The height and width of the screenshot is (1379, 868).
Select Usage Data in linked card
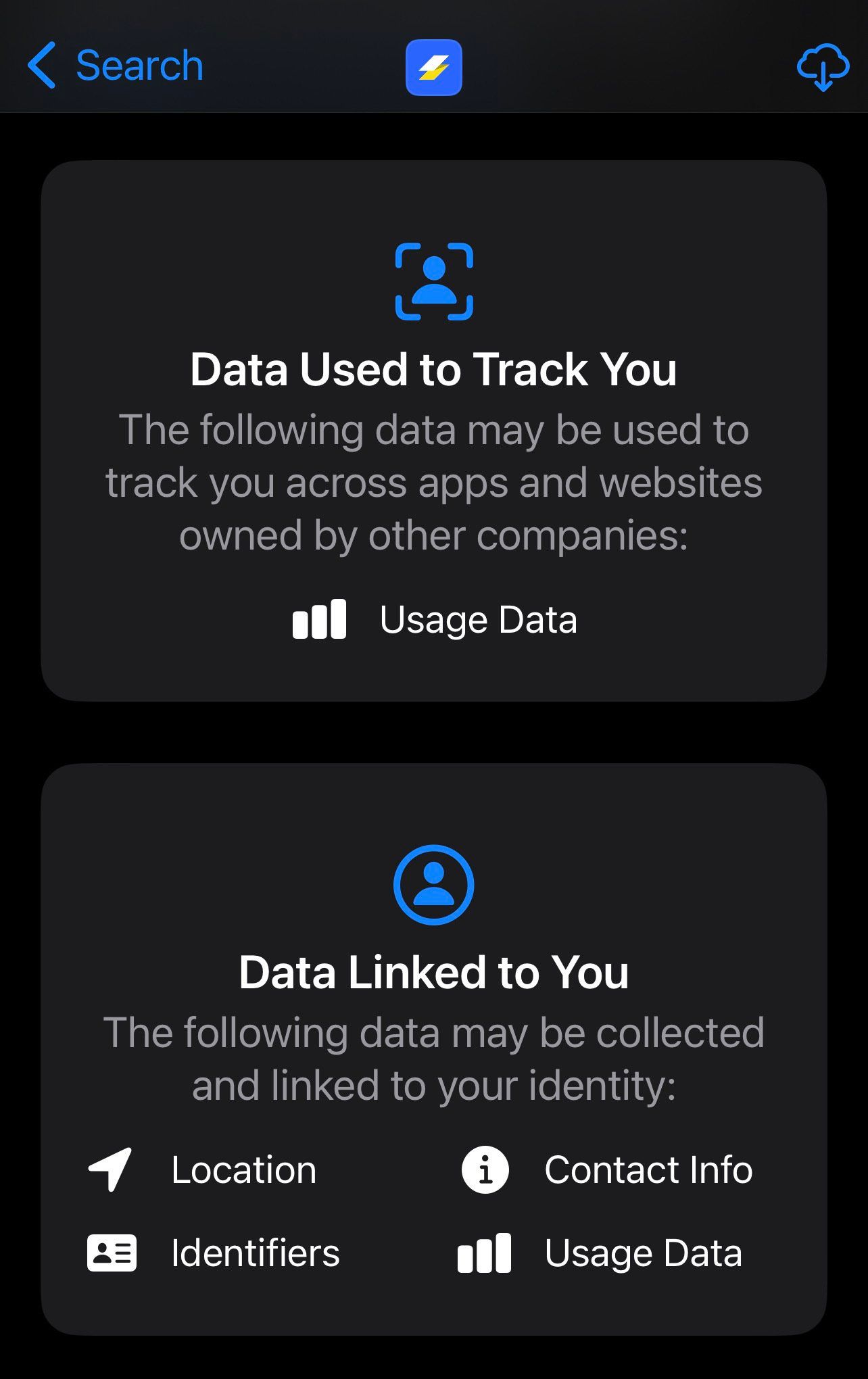pos(644,1253)
